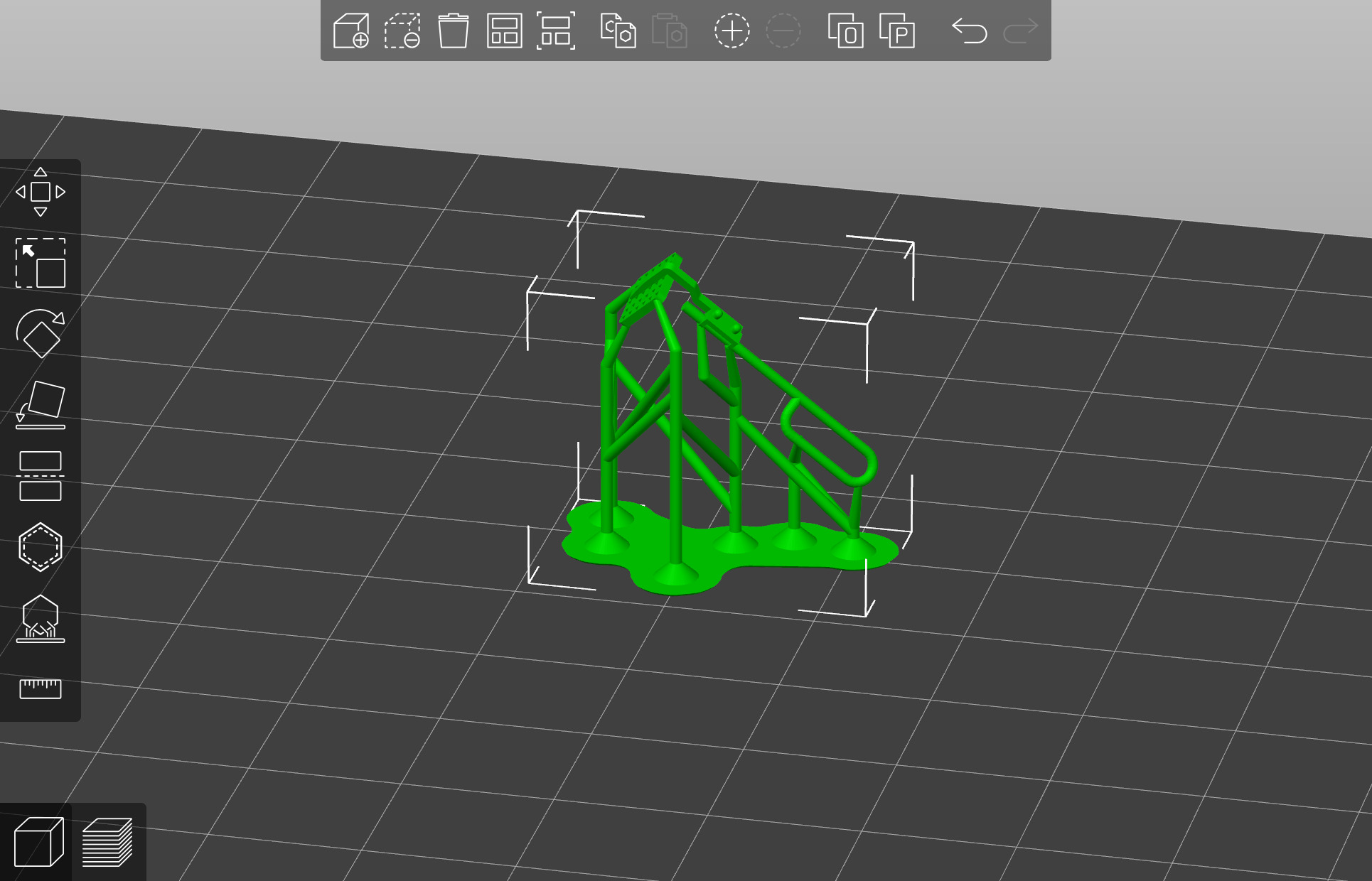Click the Arrange models layout icon
Image resolution: width=1372 pixels, height=881 pixels.
click(504, 31)
